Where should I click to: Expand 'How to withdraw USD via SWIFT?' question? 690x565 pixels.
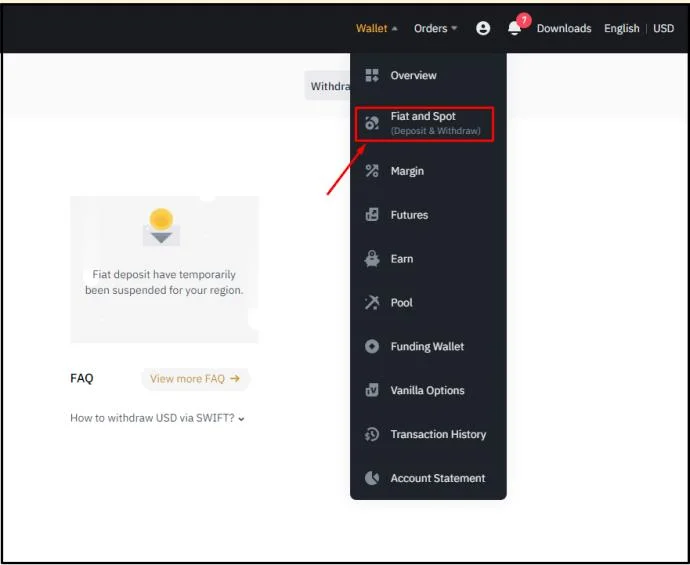click(157, 418)
